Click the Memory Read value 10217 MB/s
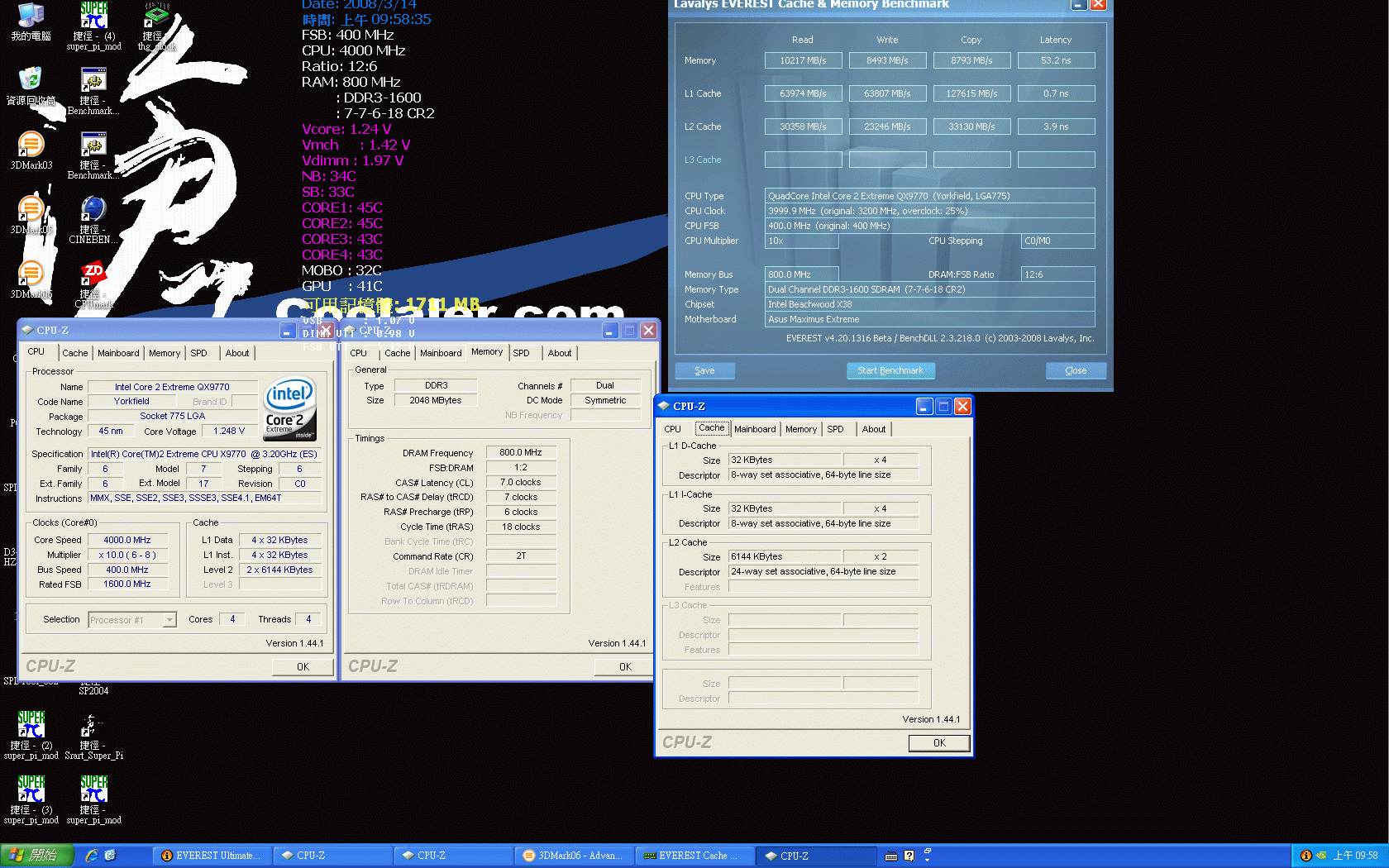 pos(803,60)
